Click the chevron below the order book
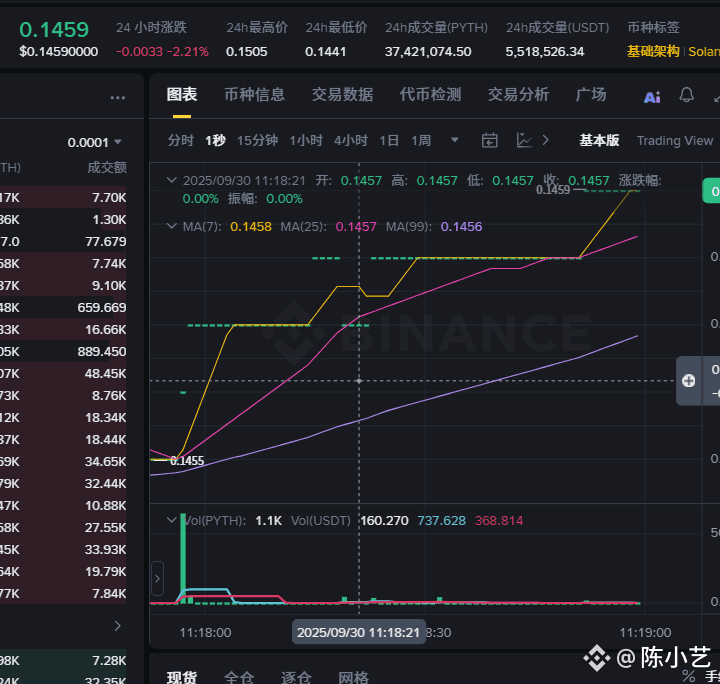Screen dimensions: 720x684 [117, 626]
